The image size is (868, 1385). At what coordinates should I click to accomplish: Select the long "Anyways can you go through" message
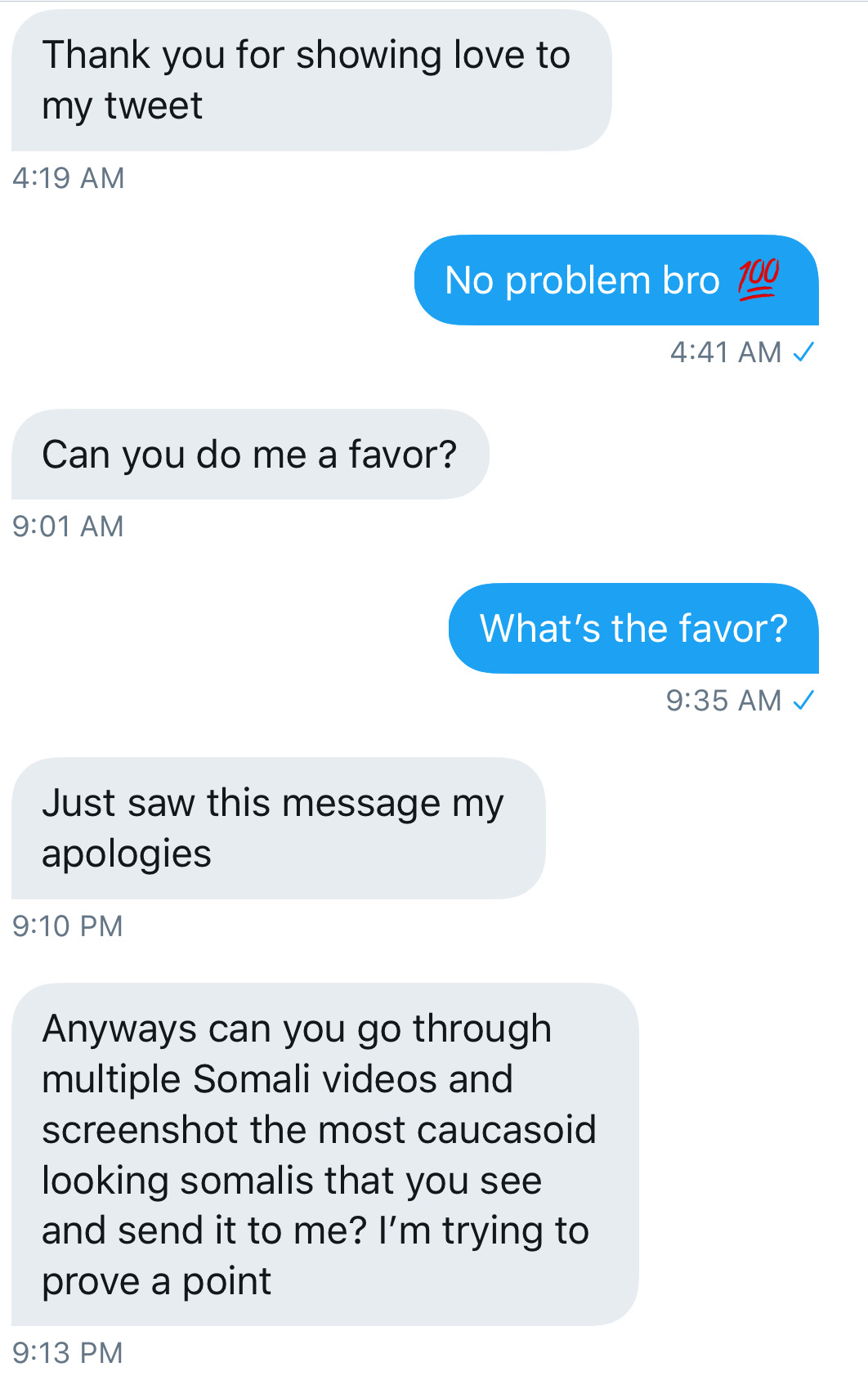pyautogui.click(x=324, y=1154)
